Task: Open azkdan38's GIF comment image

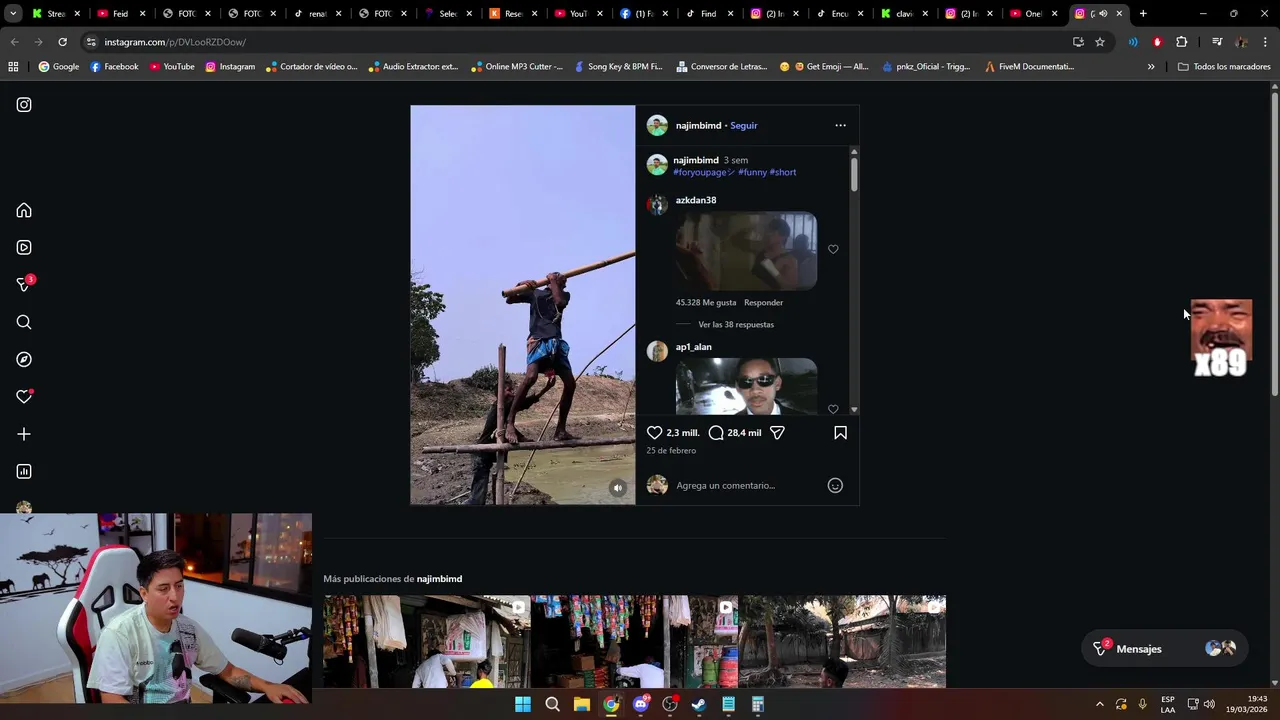Action: coord(746,251)
